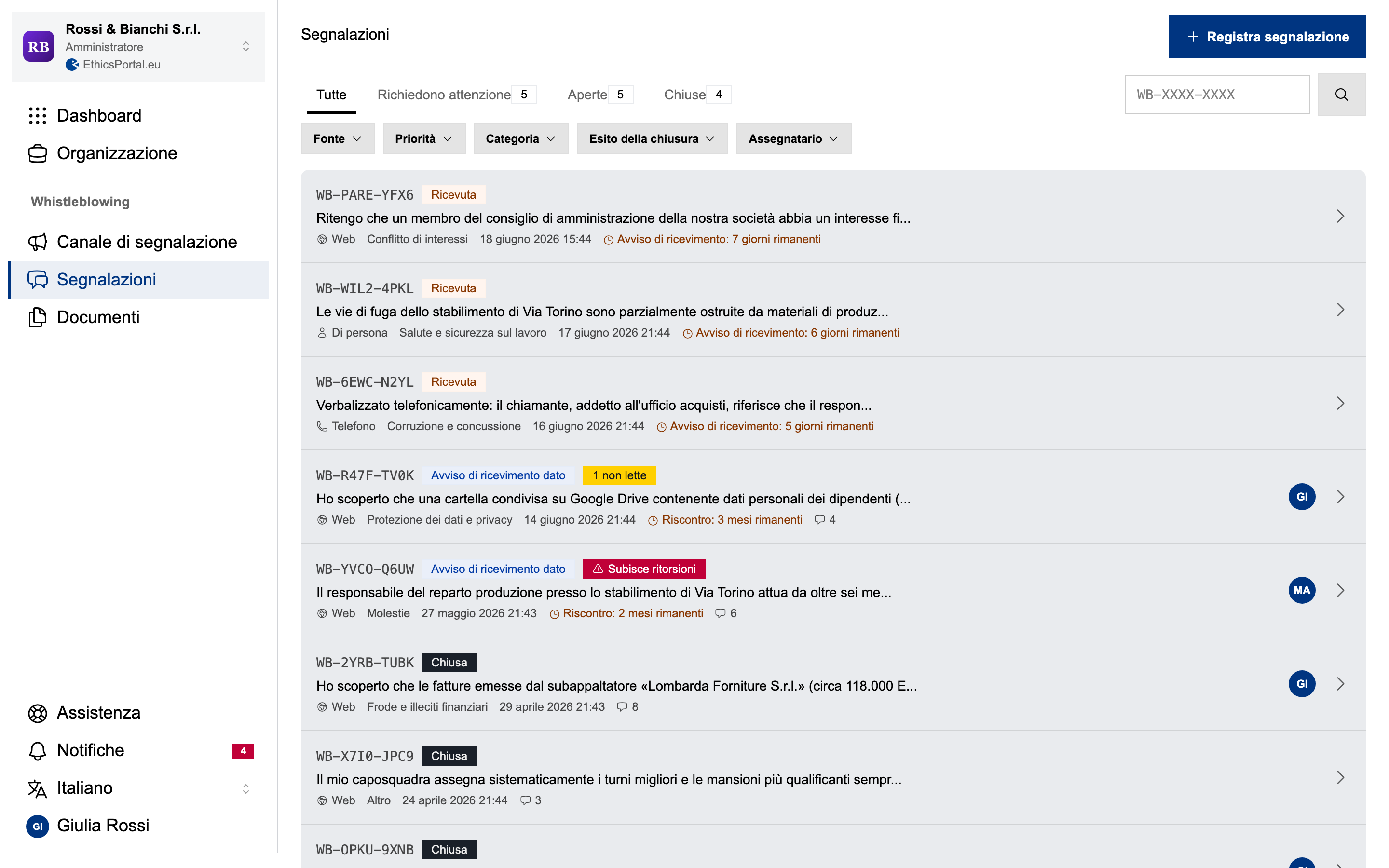This screenshot has width=1389, height=868.
Task: Open the Priorità filter dropdown
Action: (x=423, y=139)
